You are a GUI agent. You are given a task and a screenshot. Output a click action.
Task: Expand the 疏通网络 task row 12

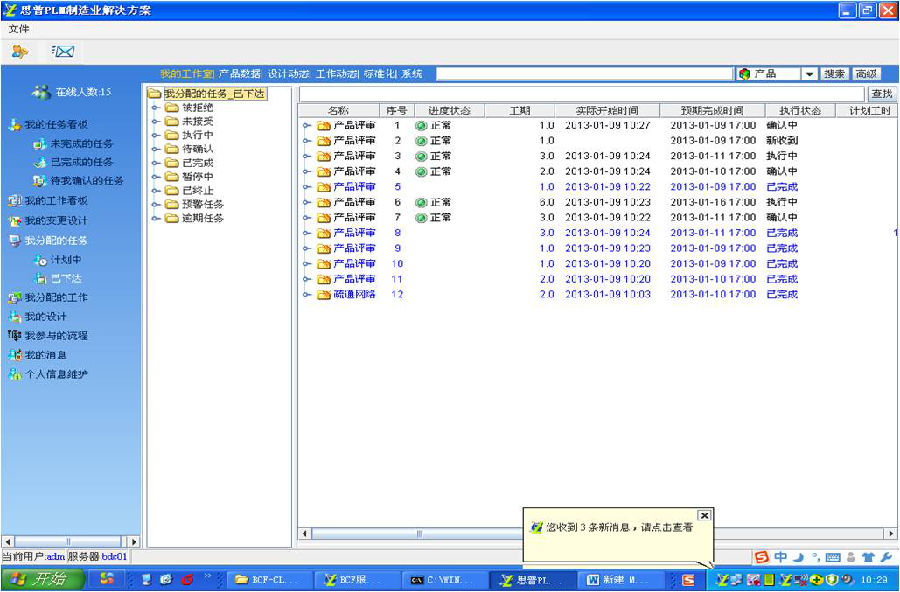[308, 295]
